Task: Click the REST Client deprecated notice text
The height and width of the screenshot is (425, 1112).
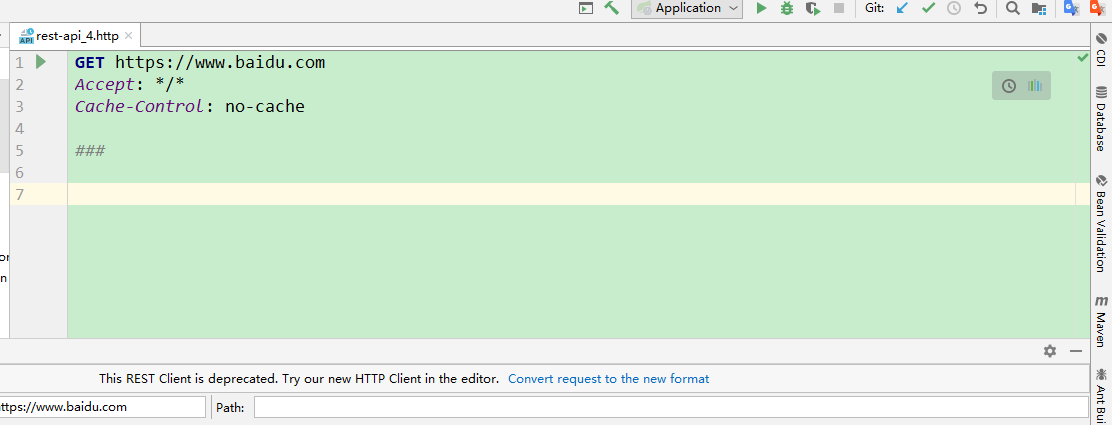Action: pos(299,379)
